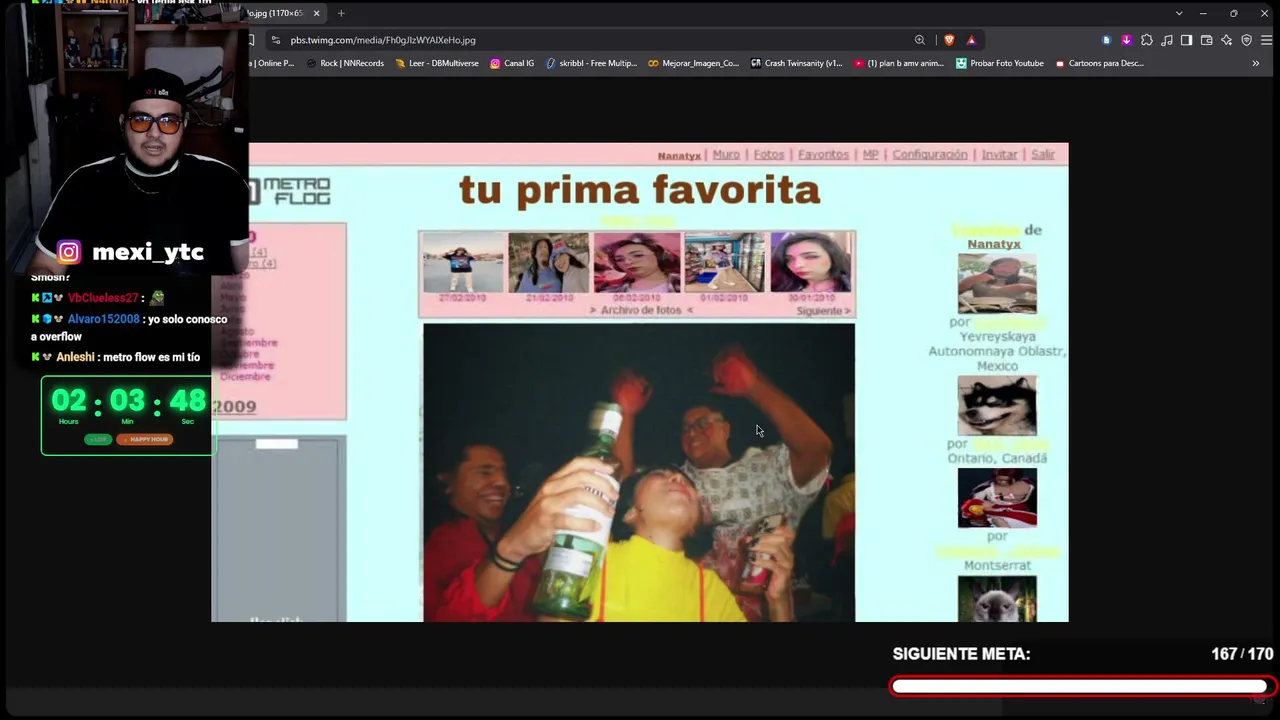The width and height of the screenshot is (1280, 720).
Task: Open the Leer - DBMultiverse bookmark
Action: click(437, 63)
